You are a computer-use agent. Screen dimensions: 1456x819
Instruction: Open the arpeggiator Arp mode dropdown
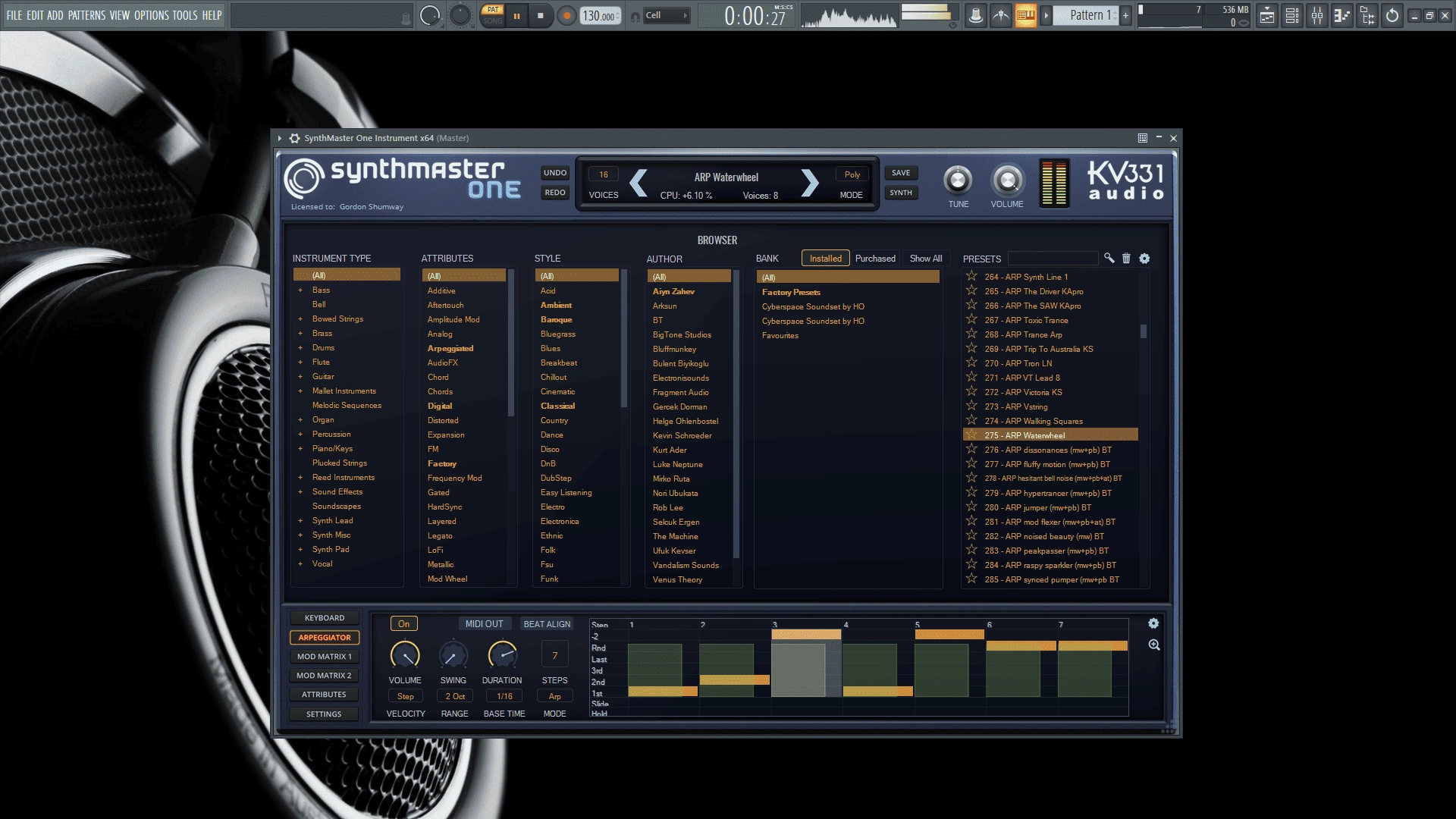click(x=554, y=696)
